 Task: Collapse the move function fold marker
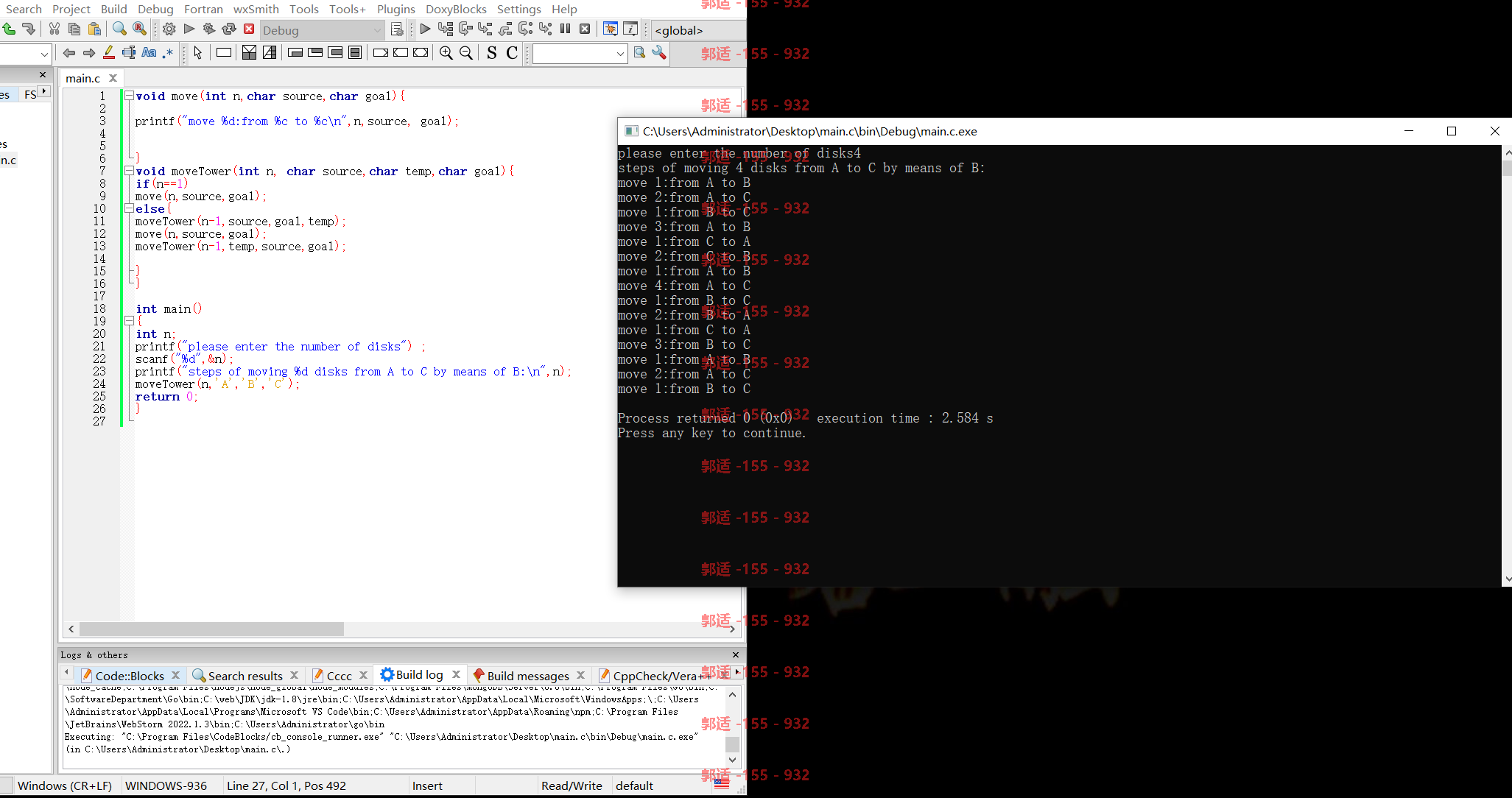pos(129,96)
